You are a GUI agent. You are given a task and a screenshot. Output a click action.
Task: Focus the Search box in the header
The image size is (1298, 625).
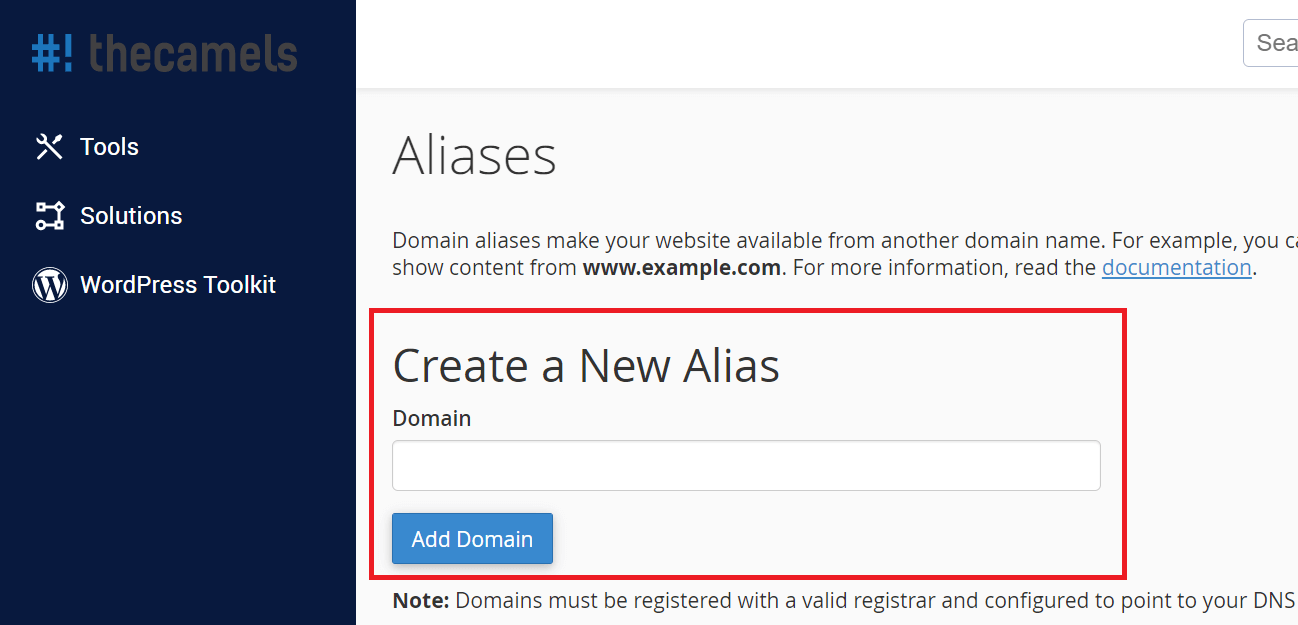pyautogui.click(x=1270, y=43)
